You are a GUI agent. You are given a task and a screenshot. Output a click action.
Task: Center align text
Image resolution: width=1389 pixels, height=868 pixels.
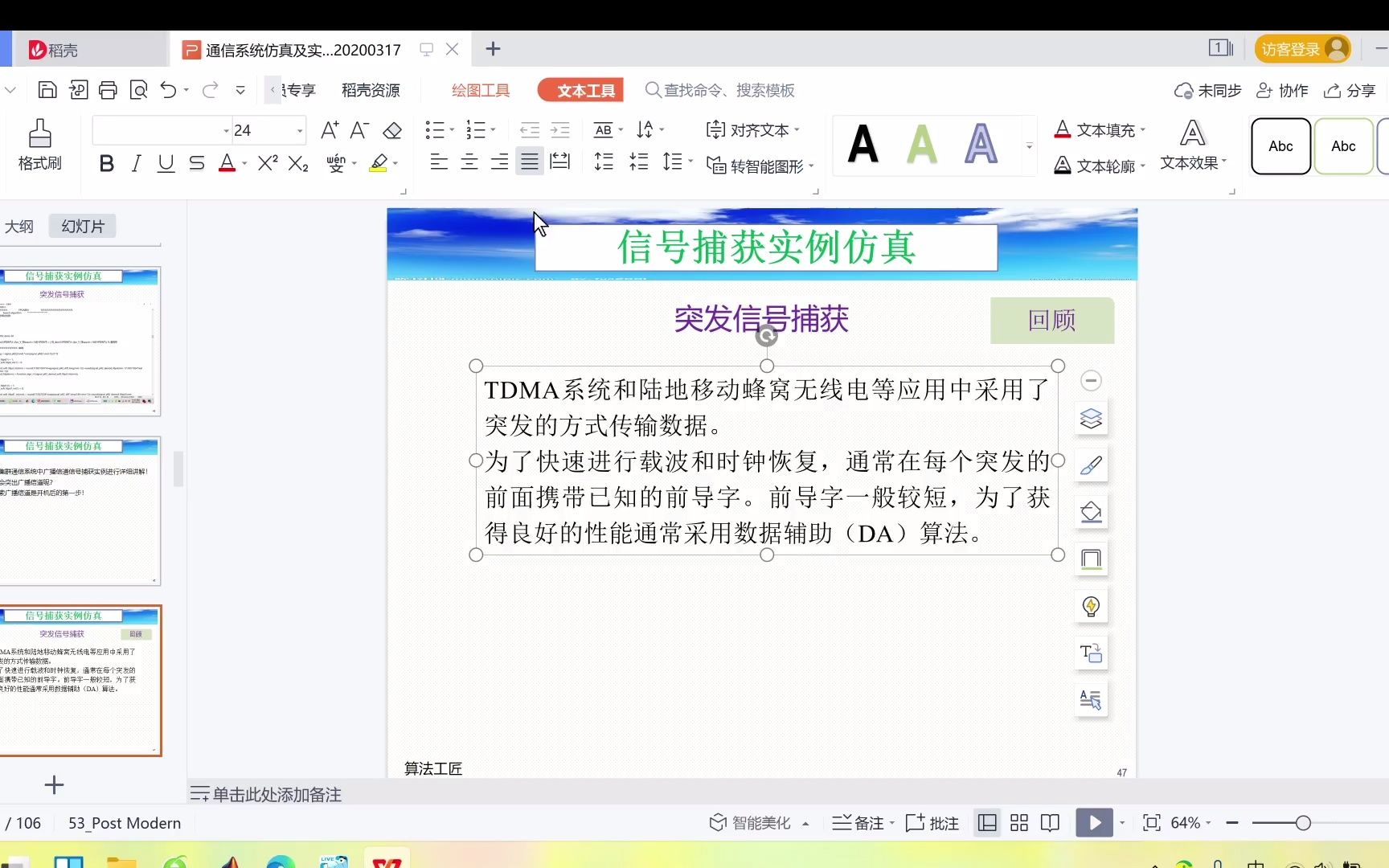(x=469, y=162)
